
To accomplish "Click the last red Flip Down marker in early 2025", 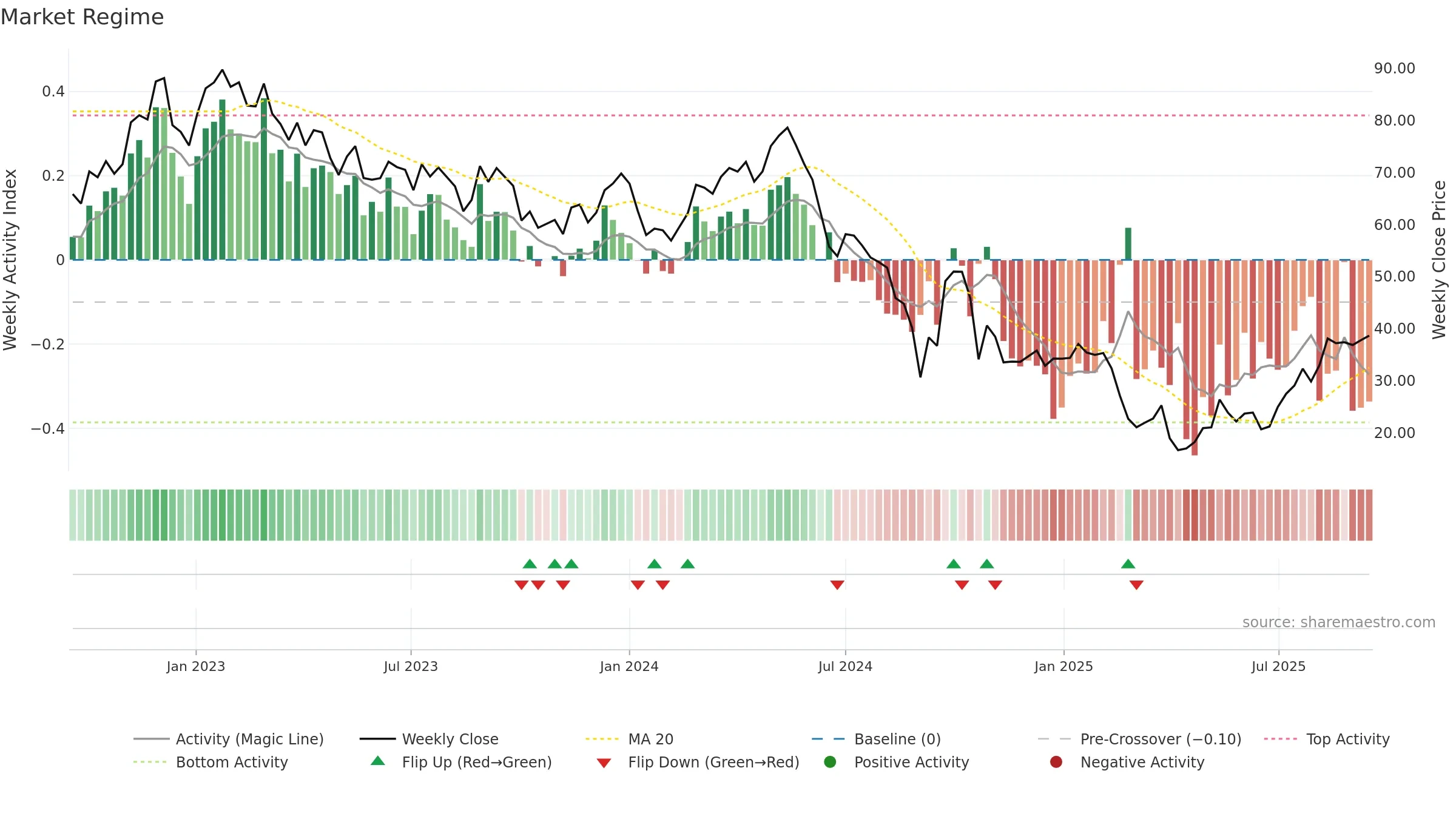I will pyautogui.click(x=1136, y=585).
